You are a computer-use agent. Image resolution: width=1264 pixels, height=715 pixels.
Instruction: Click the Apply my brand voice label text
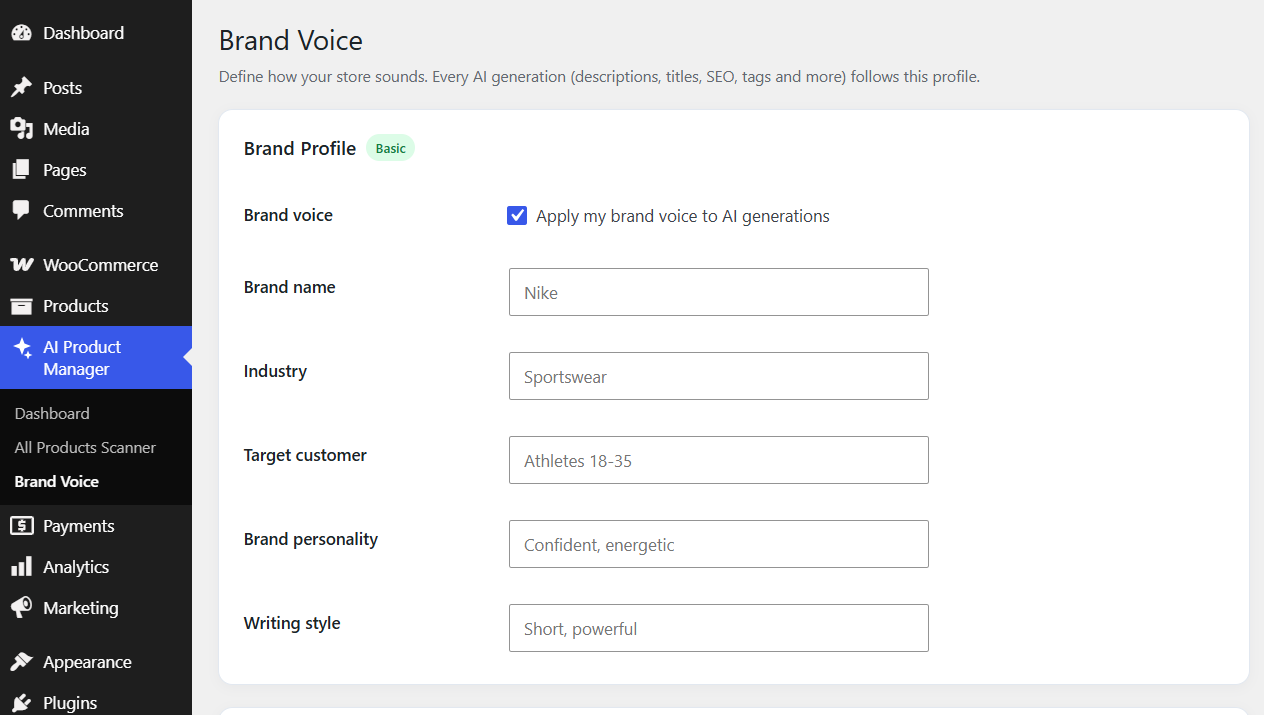point(683,216)
